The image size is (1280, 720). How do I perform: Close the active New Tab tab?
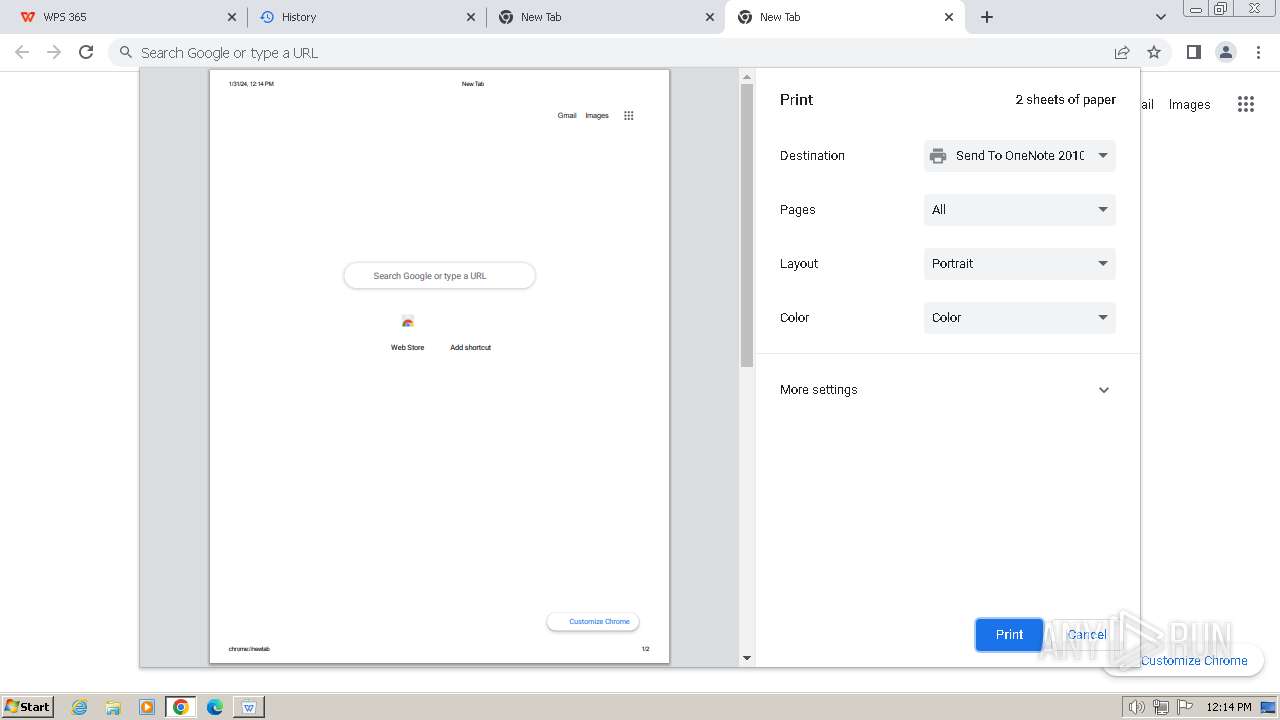pos(949,17)
